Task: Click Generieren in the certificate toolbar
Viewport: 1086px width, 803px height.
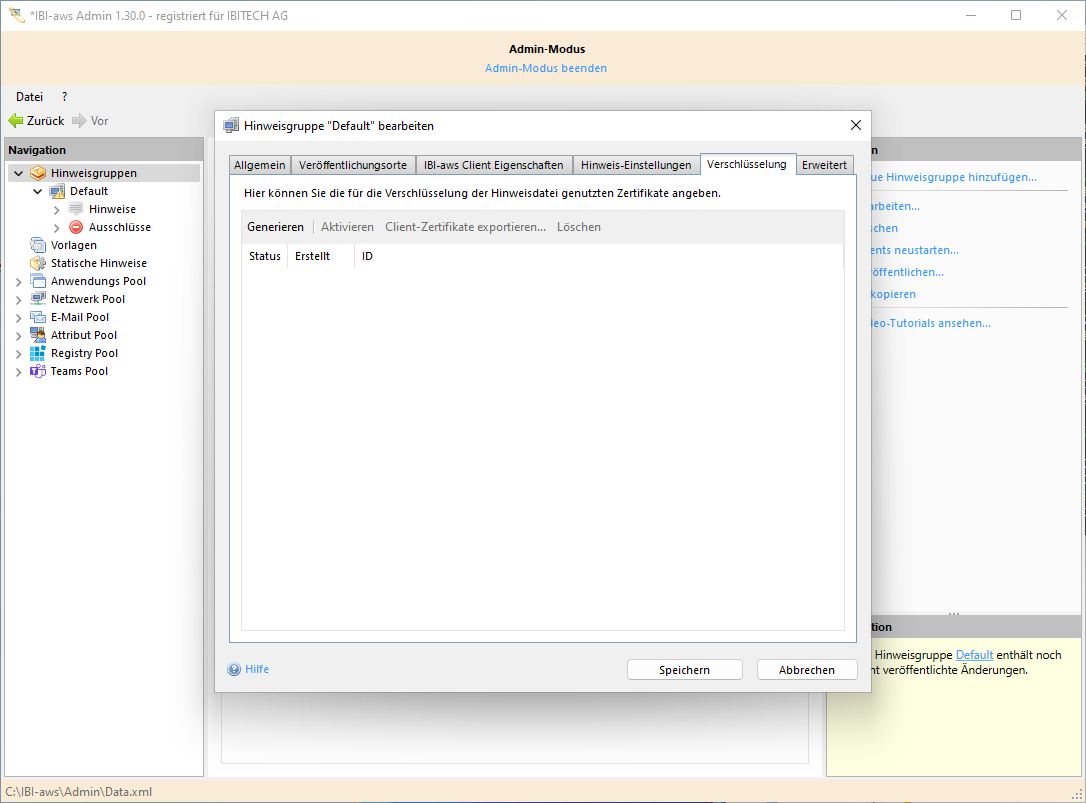Action: pyautogui.click(x=275, y=227)
